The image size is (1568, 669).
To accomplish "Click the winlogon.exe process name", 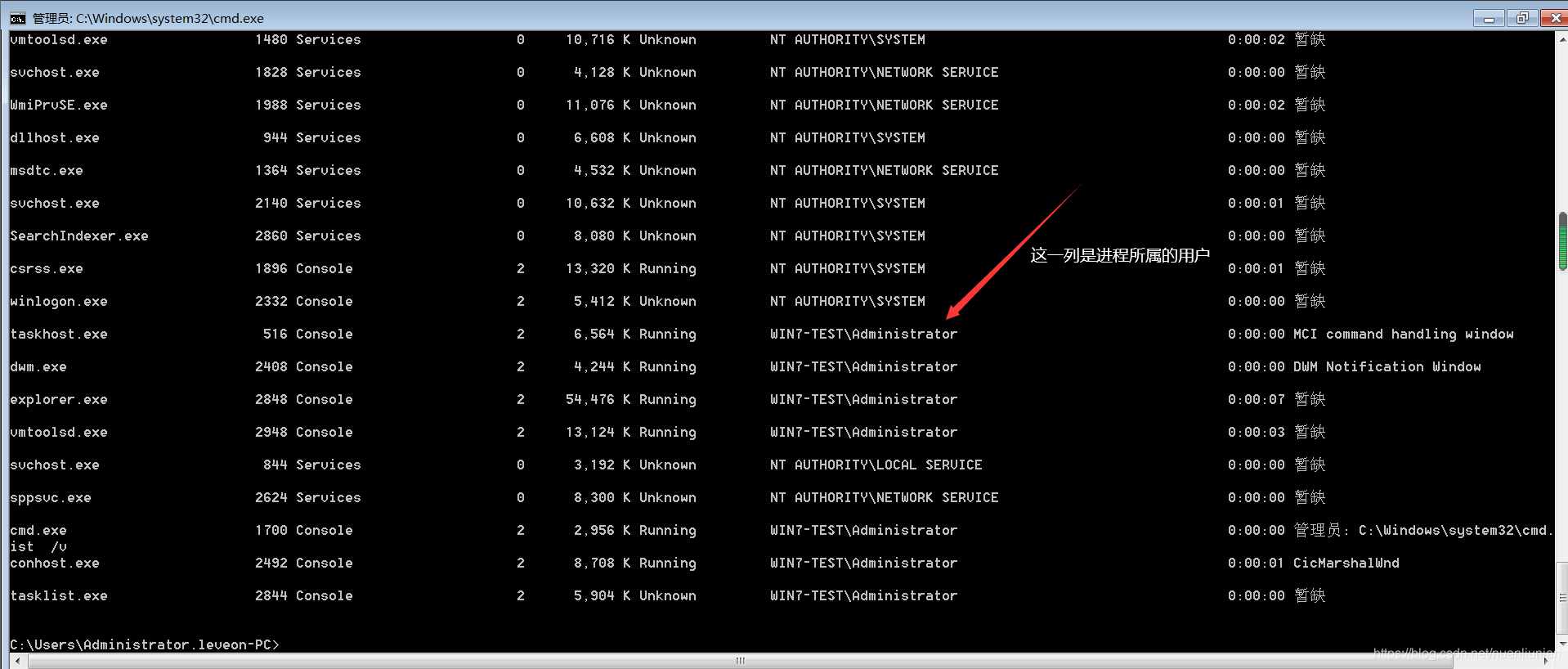I will tap(59, 301).
